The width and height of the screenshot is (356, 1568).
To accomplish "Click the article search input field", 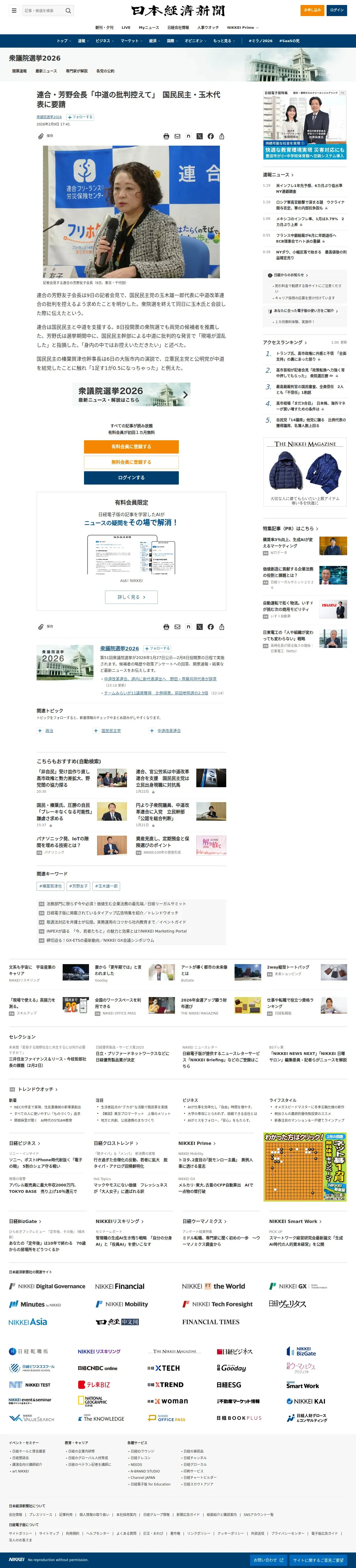I will 43,10.
